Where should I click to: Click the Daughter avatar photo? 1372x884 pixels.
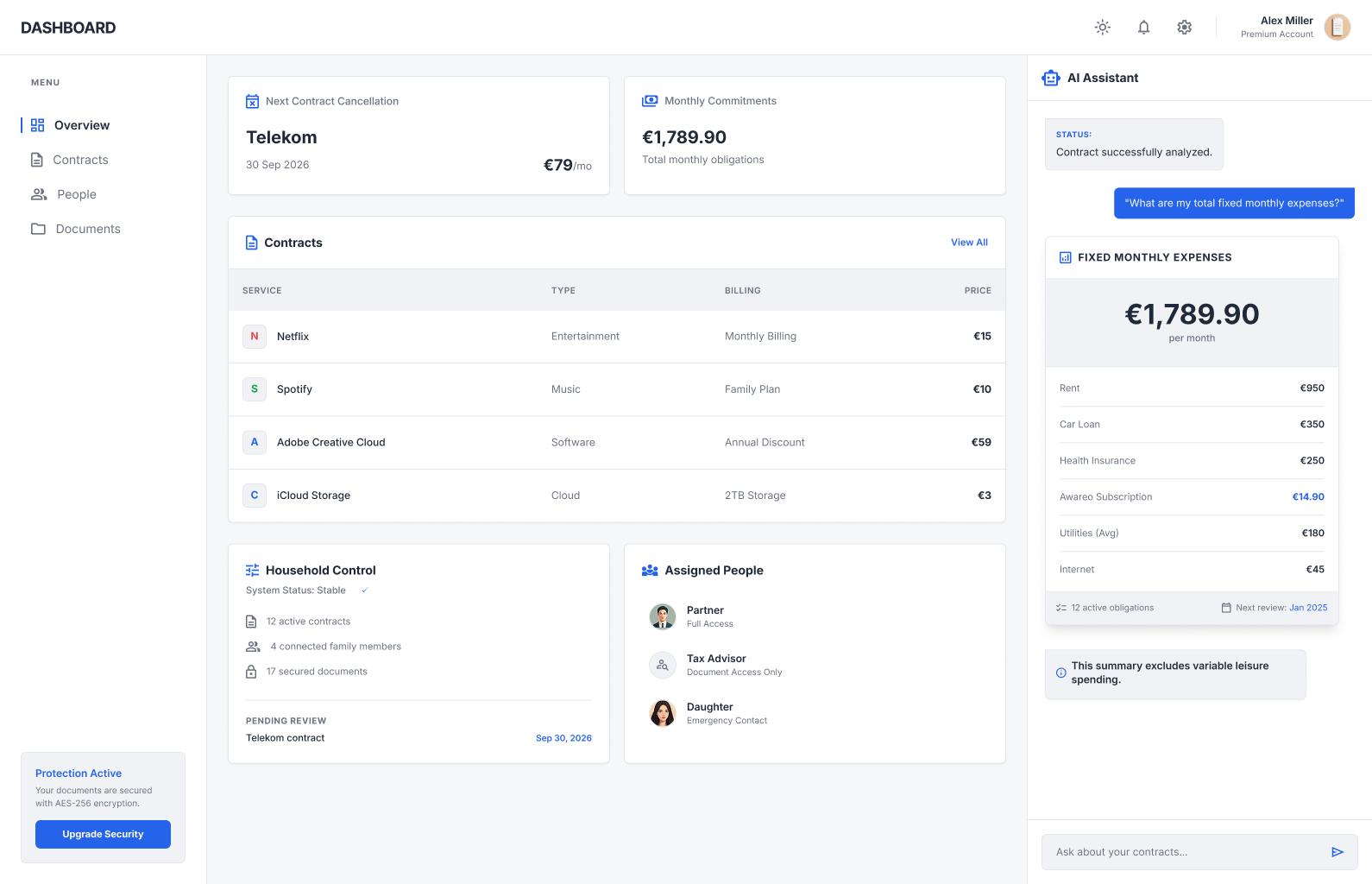[663, 713]
